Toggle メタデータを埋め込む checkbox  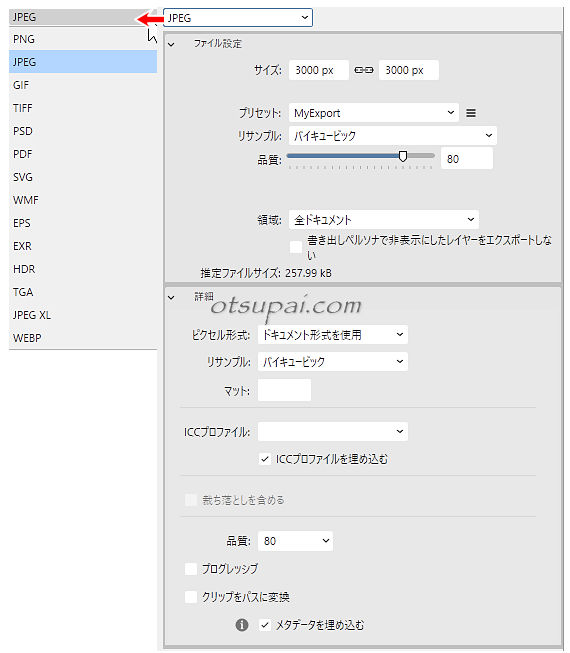click(265, 625)
